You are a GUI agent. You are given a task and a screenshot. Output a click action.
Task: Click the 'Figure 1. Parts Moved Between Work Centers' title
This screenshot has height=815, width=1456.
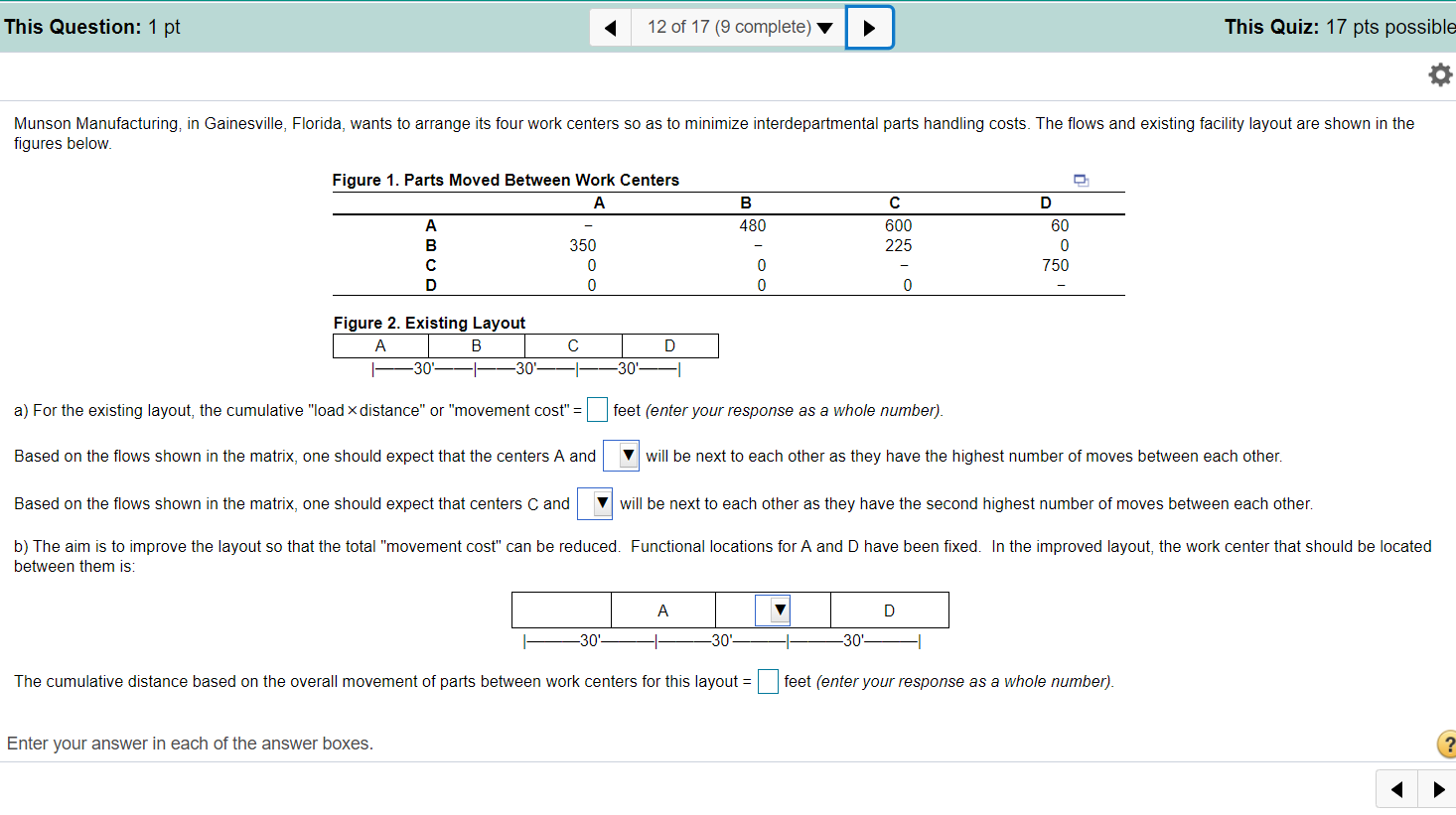click(506, 180)
